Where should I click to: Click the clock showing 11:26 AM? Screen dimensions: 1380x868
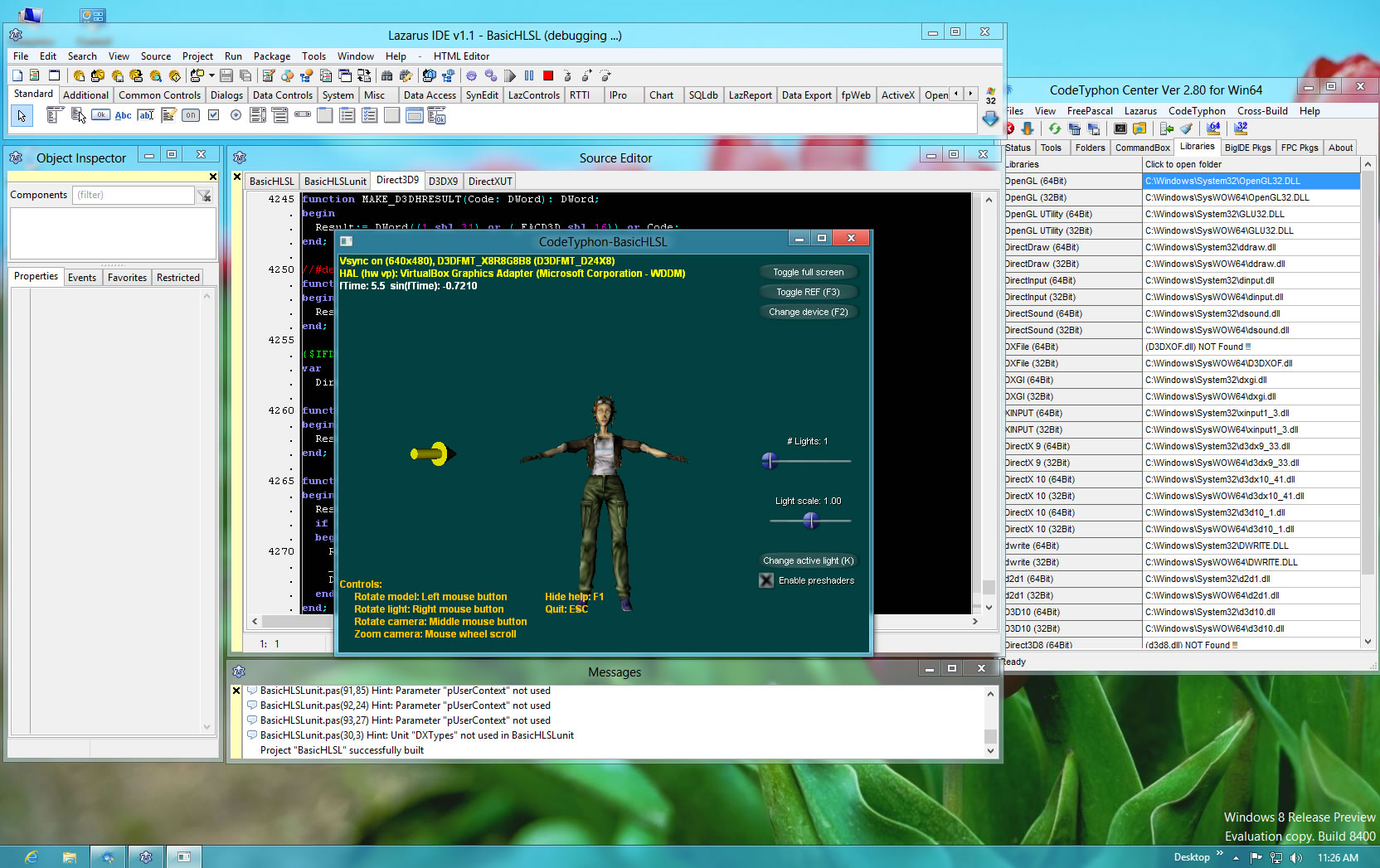(x=1338, y=857)
